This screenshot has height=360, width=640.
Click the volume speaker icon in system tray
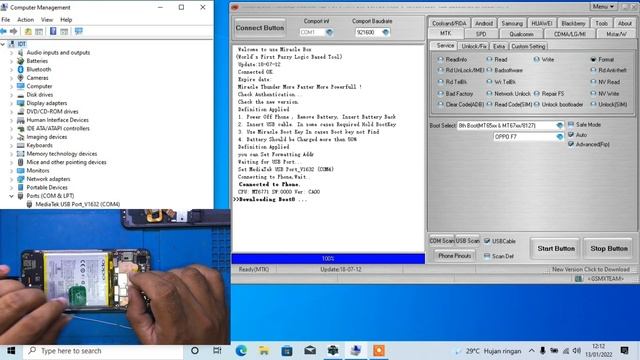tap(577, 351)
